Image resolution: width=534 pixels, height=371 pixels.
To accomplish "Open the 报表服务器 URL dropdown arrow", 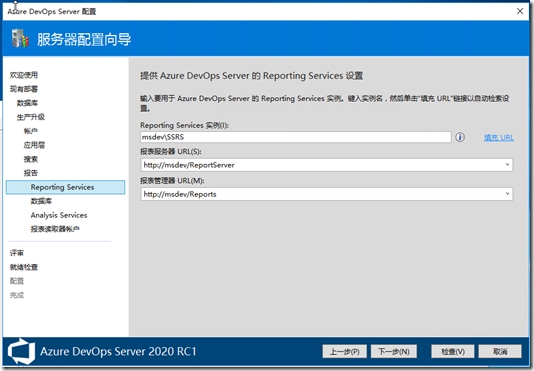I will (x=507, y=165).
